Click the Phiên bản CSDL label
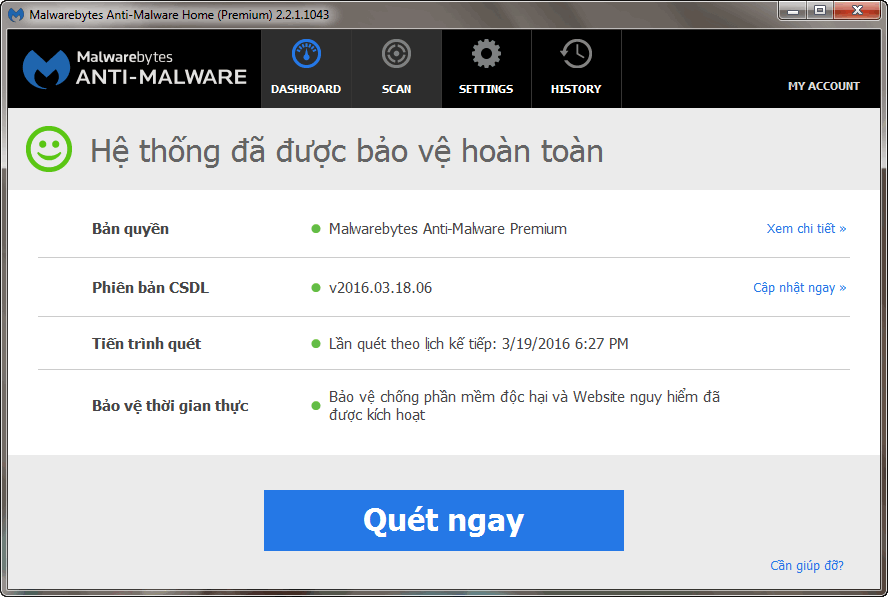 point(151,288)
